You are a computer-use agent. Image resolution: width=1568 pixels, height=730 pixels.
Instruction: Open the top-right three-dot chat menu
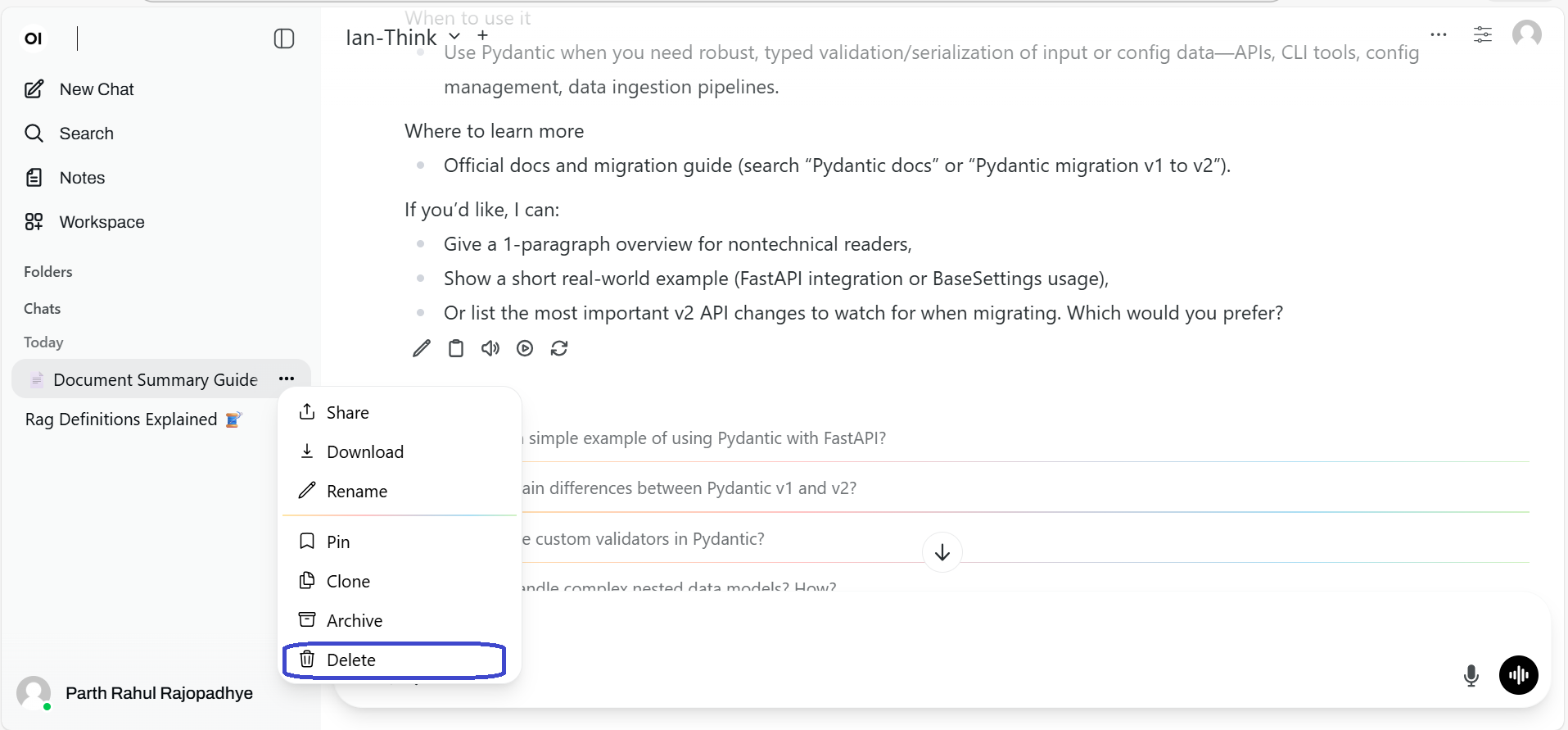(1439, 34)
